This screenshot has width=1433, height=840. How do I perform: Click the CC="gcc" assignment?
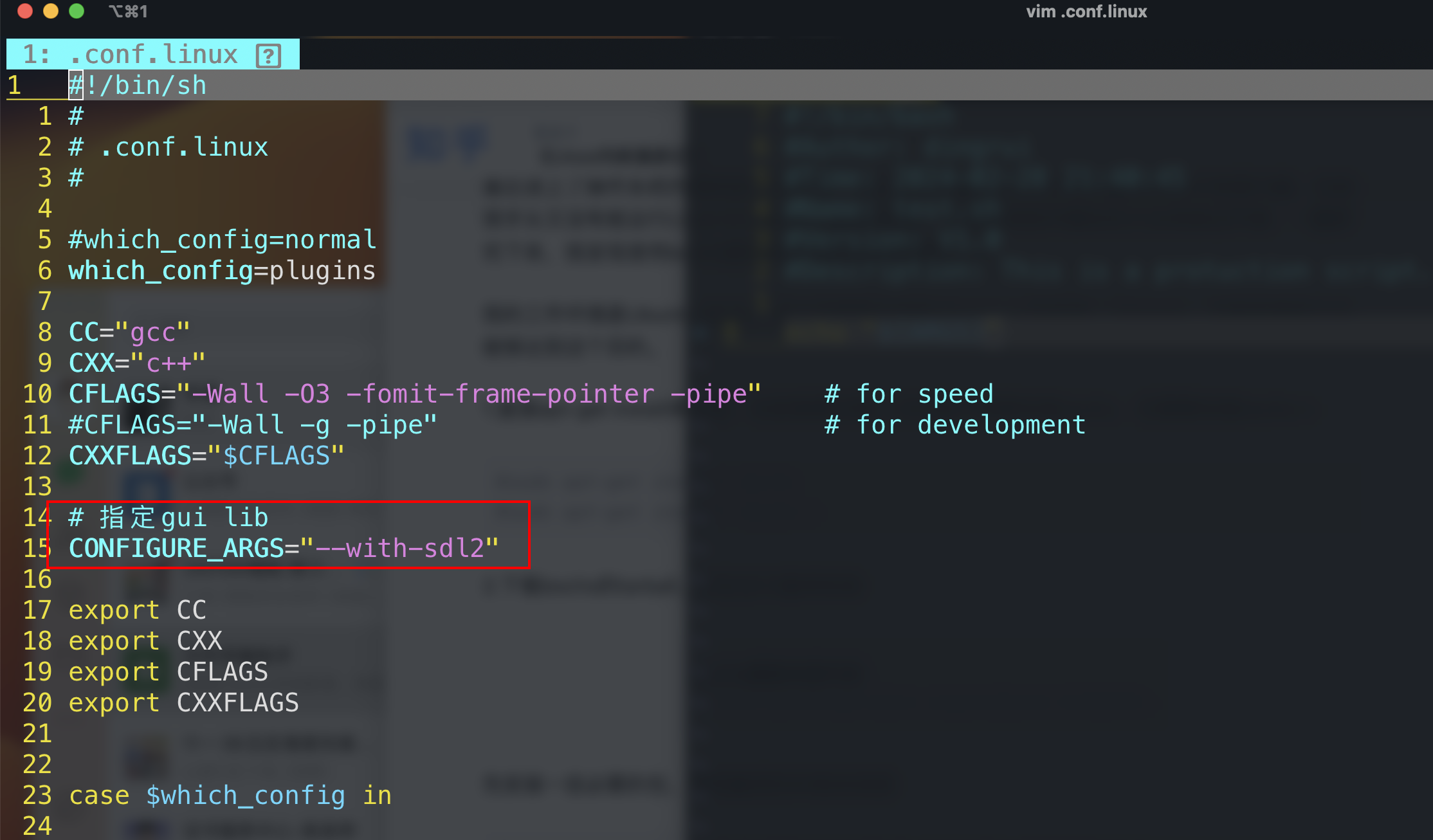coord(129,333)
